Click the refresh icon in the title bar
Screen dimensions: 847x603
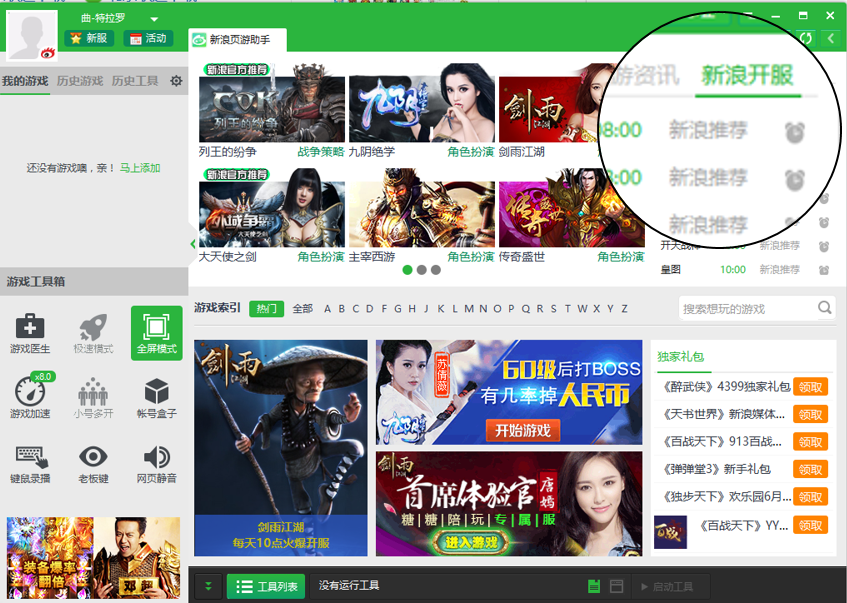coord(806,38)
